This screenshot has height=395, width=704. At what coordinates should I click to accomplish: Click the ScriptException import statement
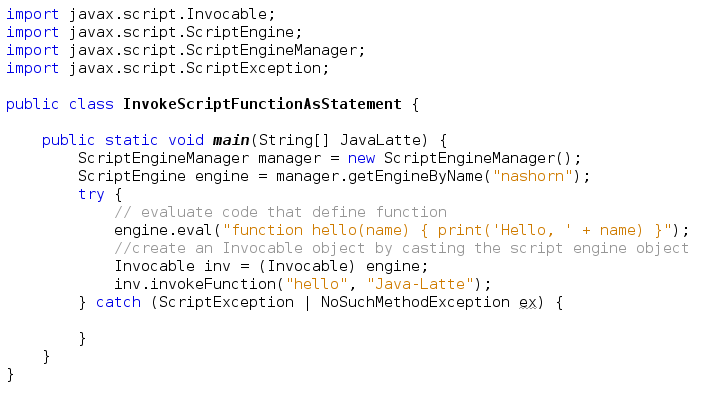pyautogui.click(x=167, y=68)
